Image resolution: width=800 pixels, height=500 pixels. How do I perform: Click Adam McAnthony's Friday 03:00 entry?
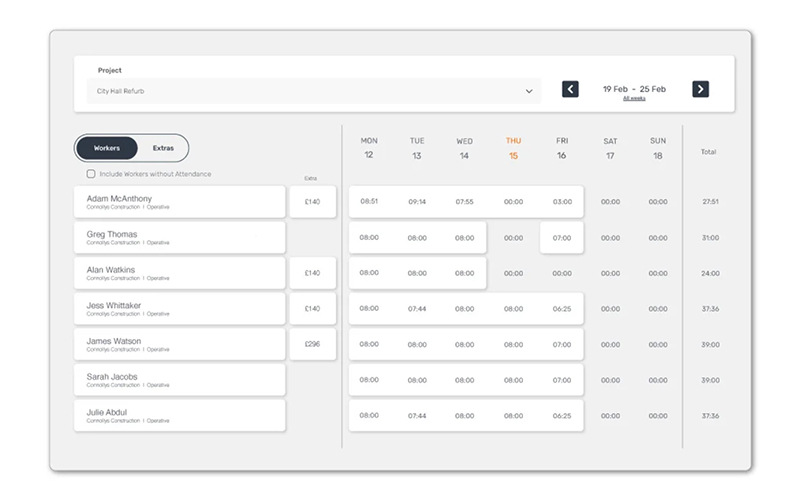562,202
